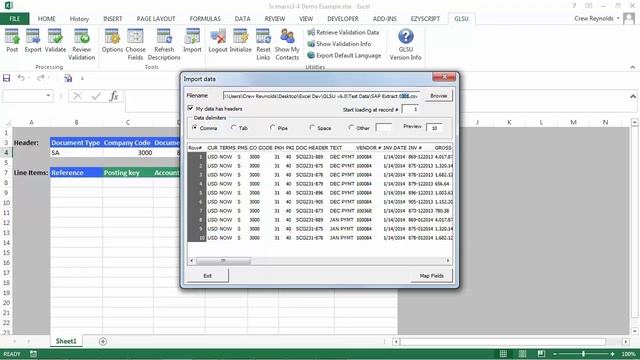Screen dimensions: 640x360
Task: Select the Other delimiter radio button
Action: click(351, 128)
